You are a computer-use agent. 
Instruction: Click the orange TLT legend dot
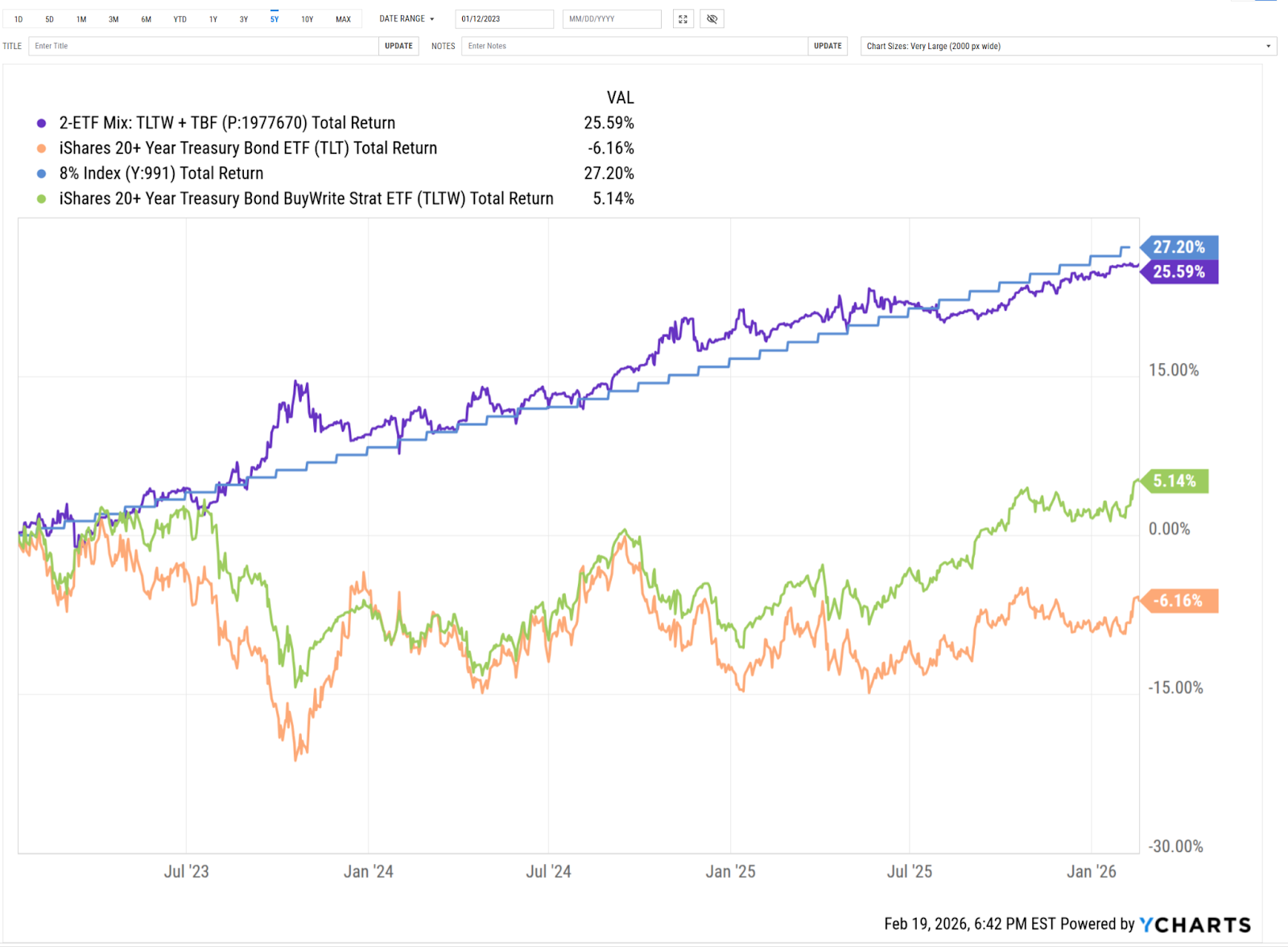[42, 148]
